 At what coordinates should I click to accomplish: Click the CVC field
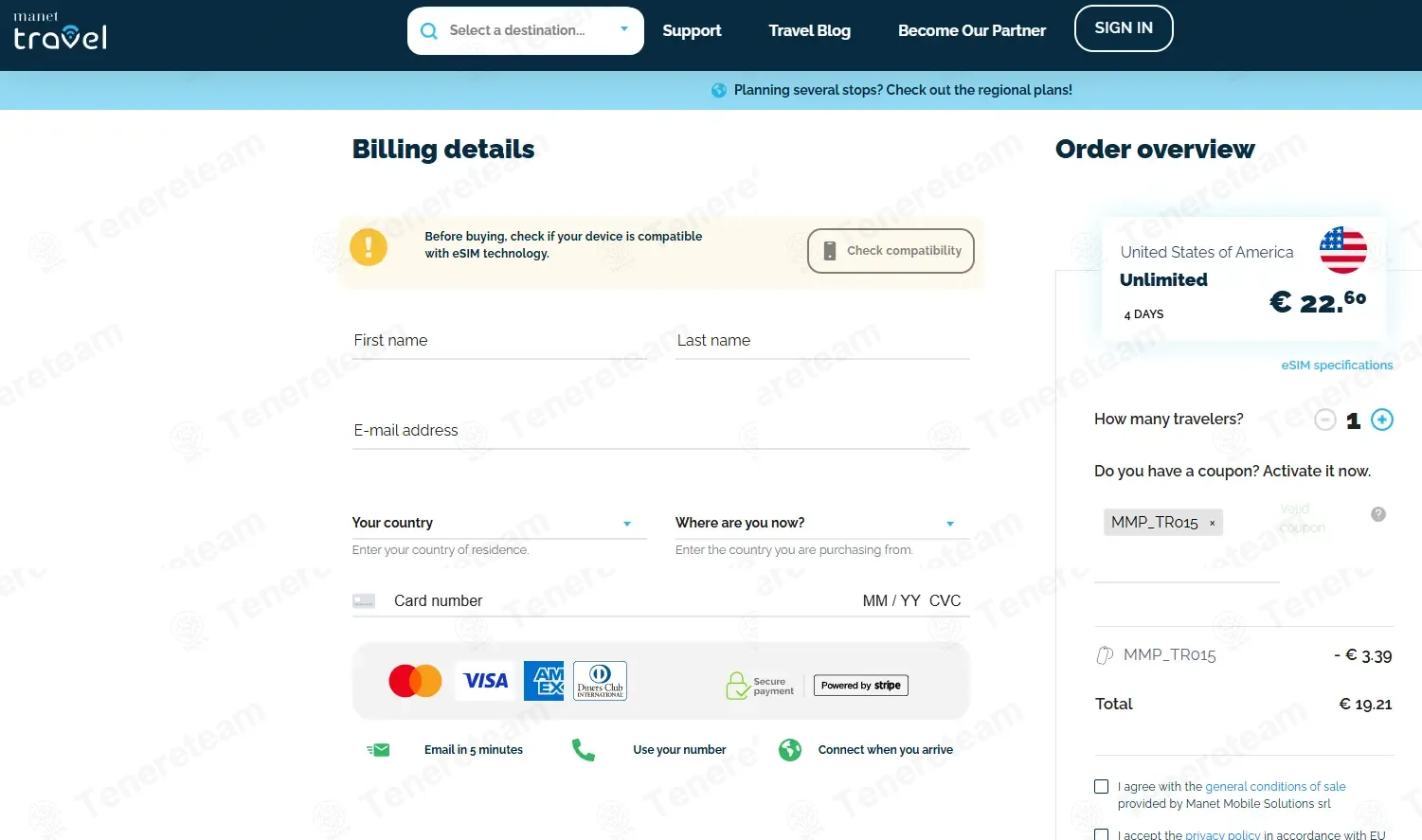pyautogui.click(x=945, y=601)
